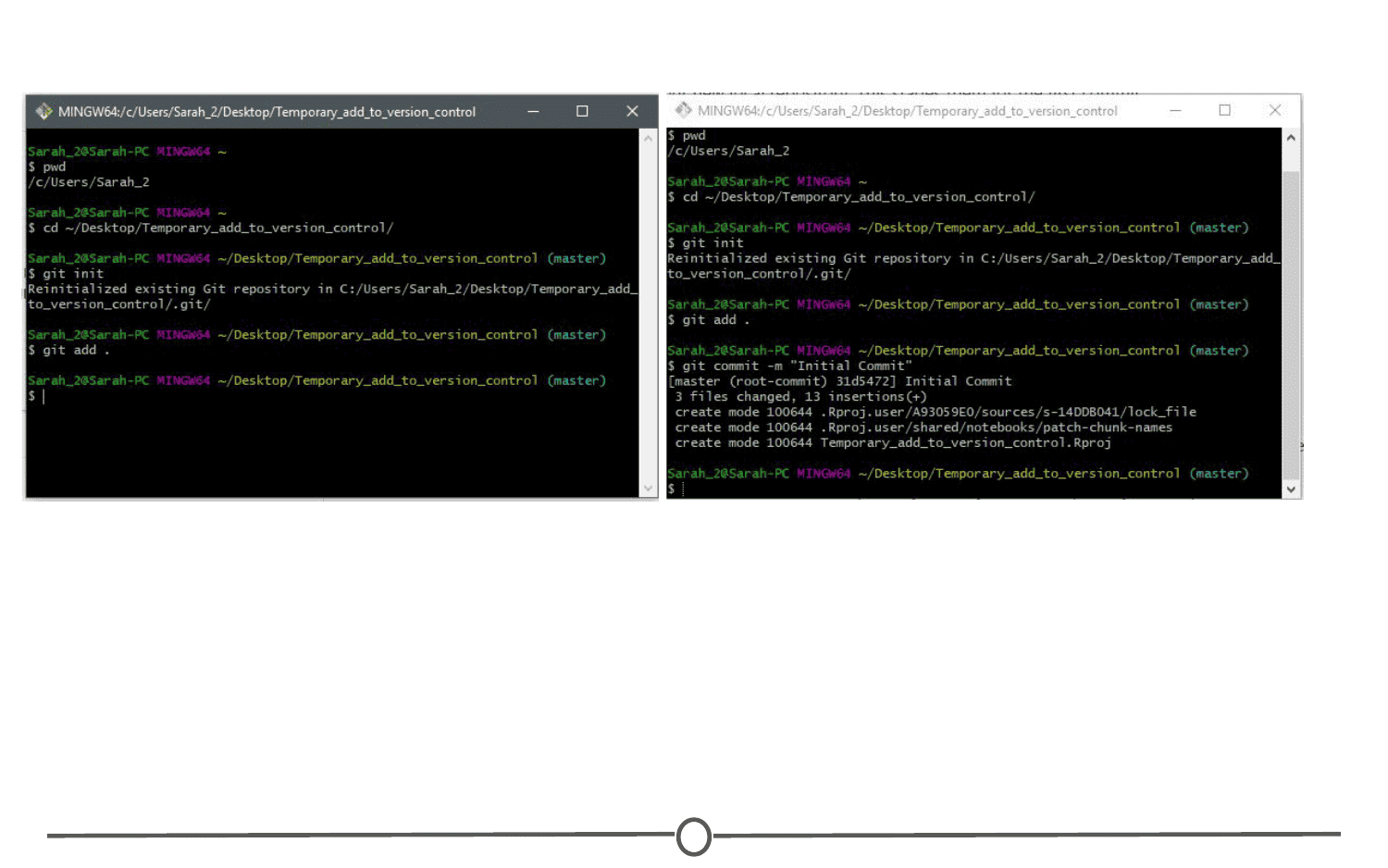The width and height of the screenshot is (1388, 868).
Task: Click scroll-down arrow in left terminal scrollbar
Action: [x=648, y=489]
